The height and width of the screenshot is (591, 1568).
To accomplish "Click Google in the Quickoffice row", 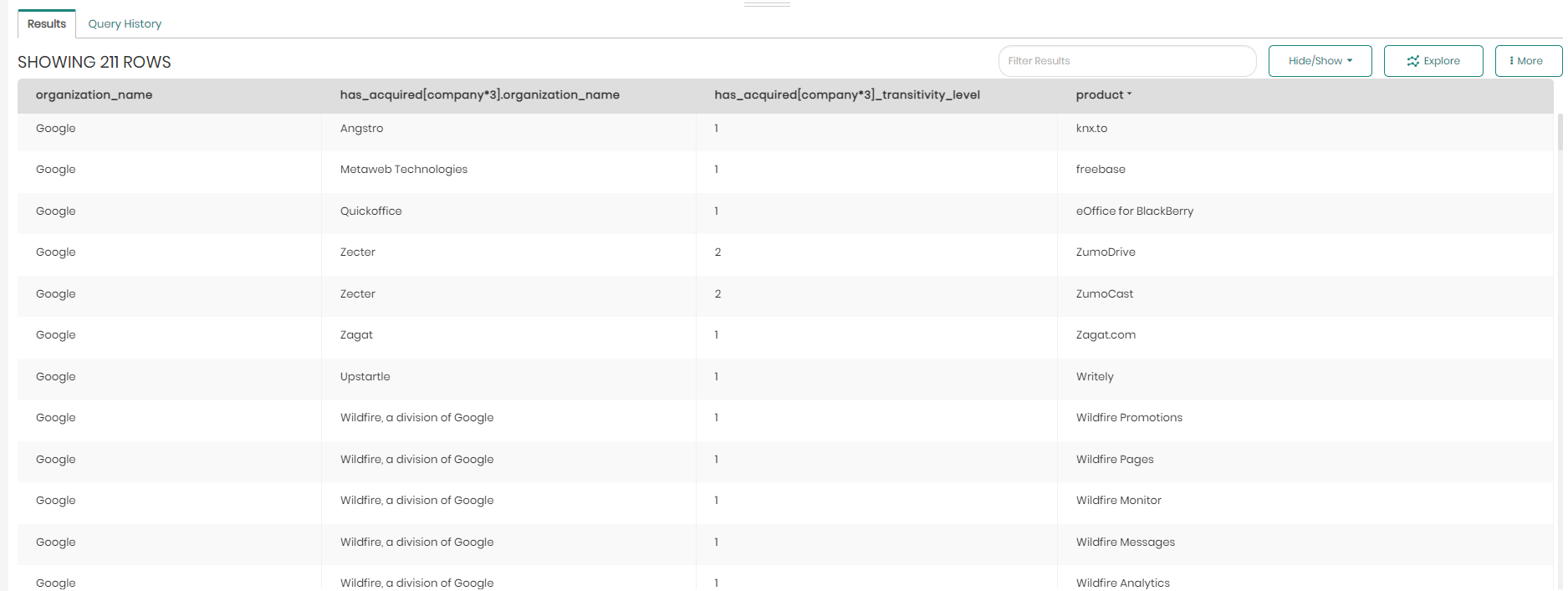I will tap(55, 211).
